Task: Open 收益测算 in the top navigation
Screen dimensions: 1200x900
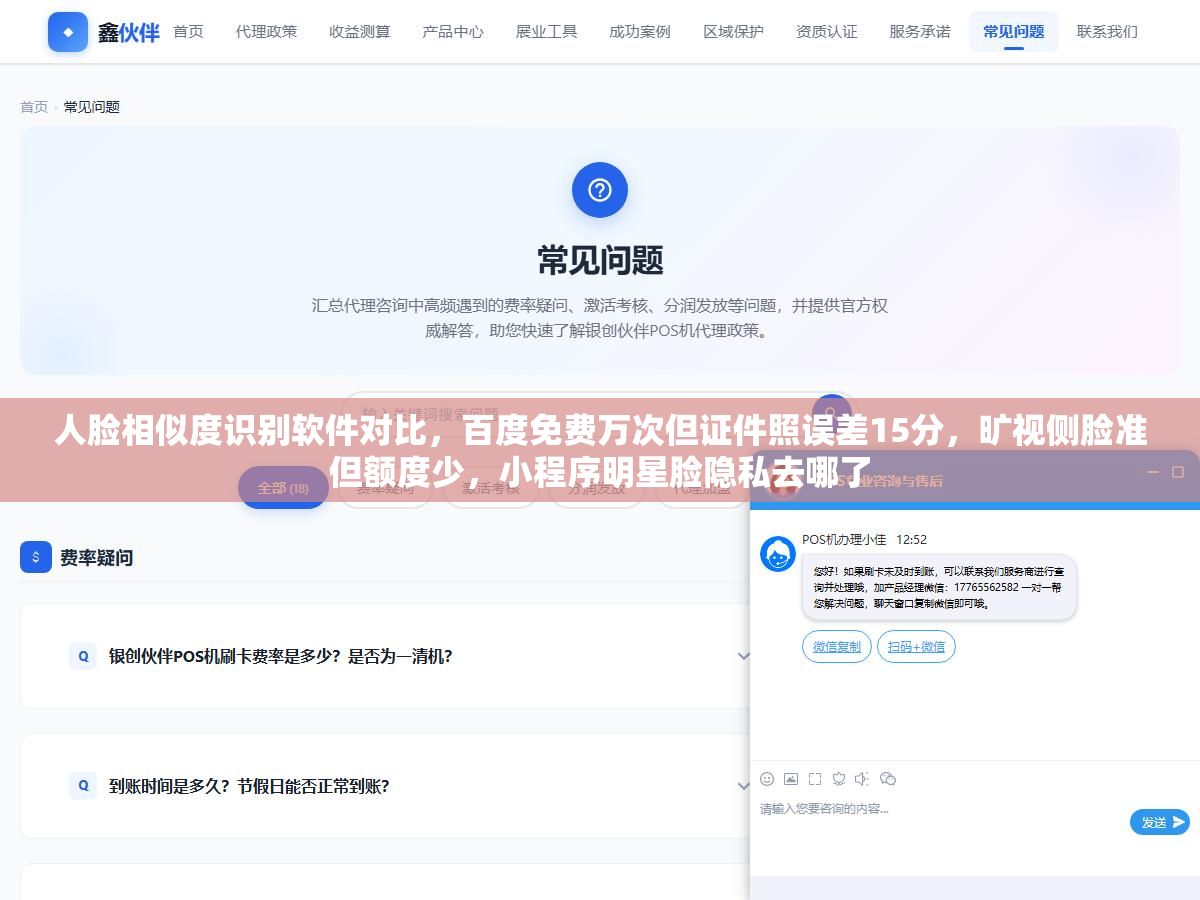Action: coord(360,32)
